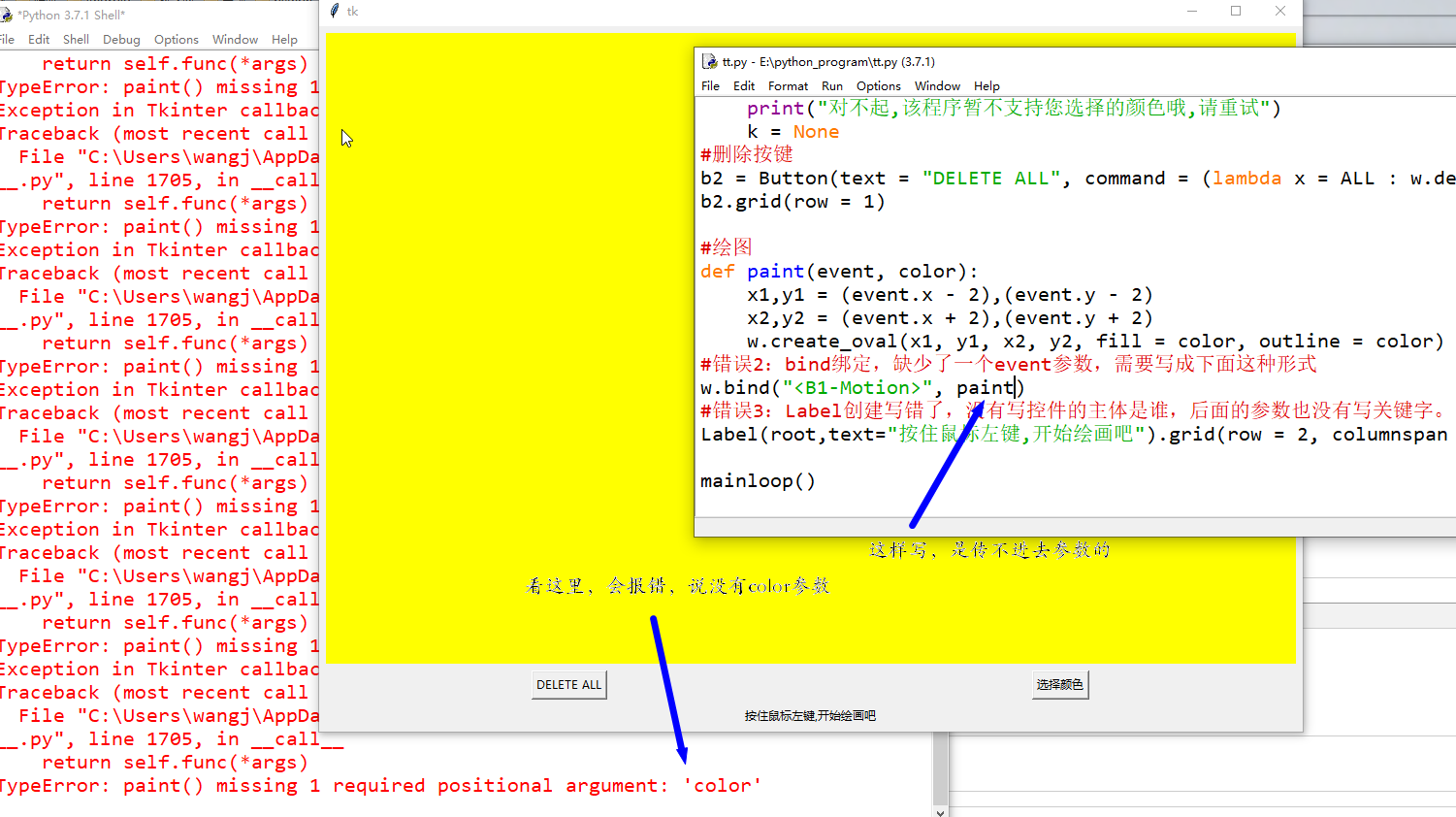Open Run menu in tt.py editor
Viewport: 1456px width, 817px height.
point(832,86)
